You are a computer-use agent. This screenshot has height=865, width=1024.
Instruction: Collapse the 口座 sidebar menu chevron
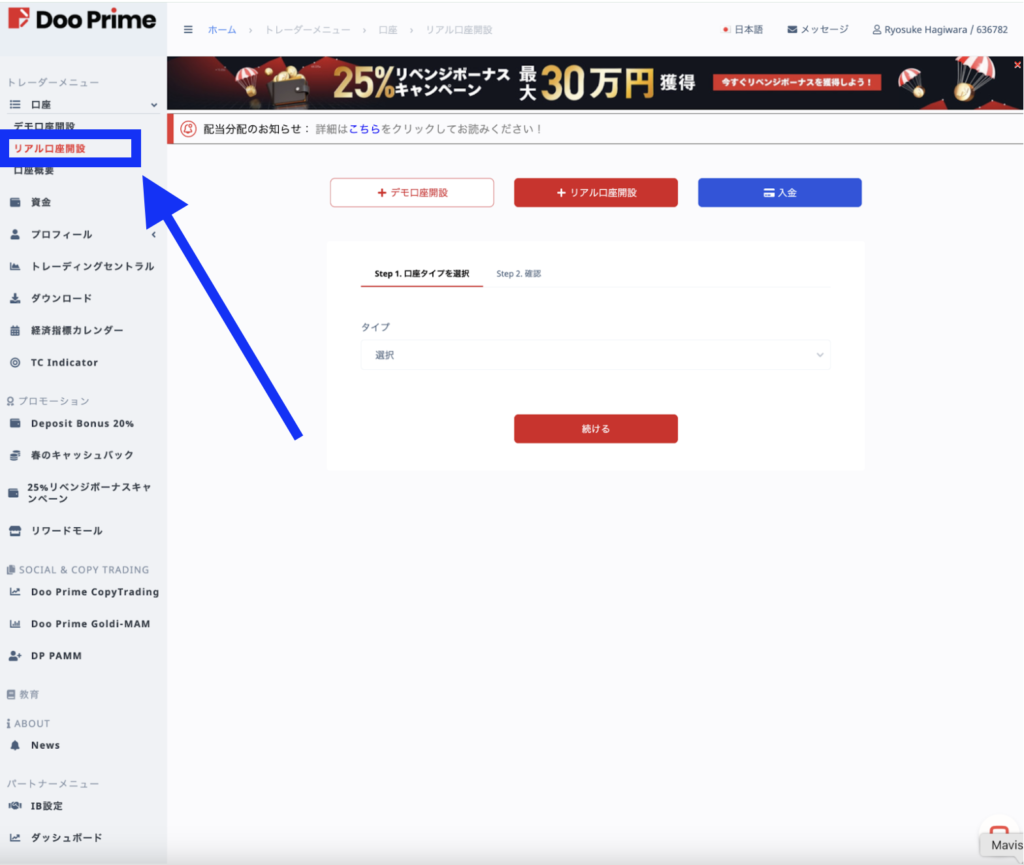[154, 104]
